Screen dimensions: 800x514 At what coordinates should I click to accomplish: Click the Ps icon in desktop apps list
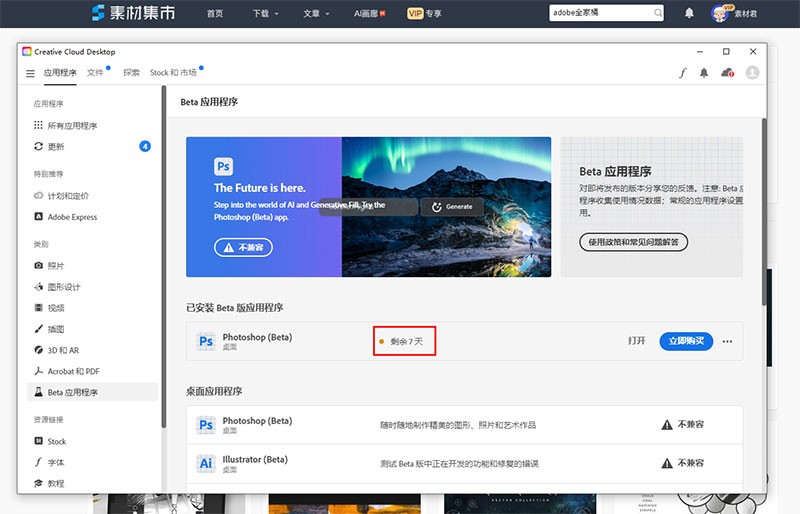coord(206,425)
